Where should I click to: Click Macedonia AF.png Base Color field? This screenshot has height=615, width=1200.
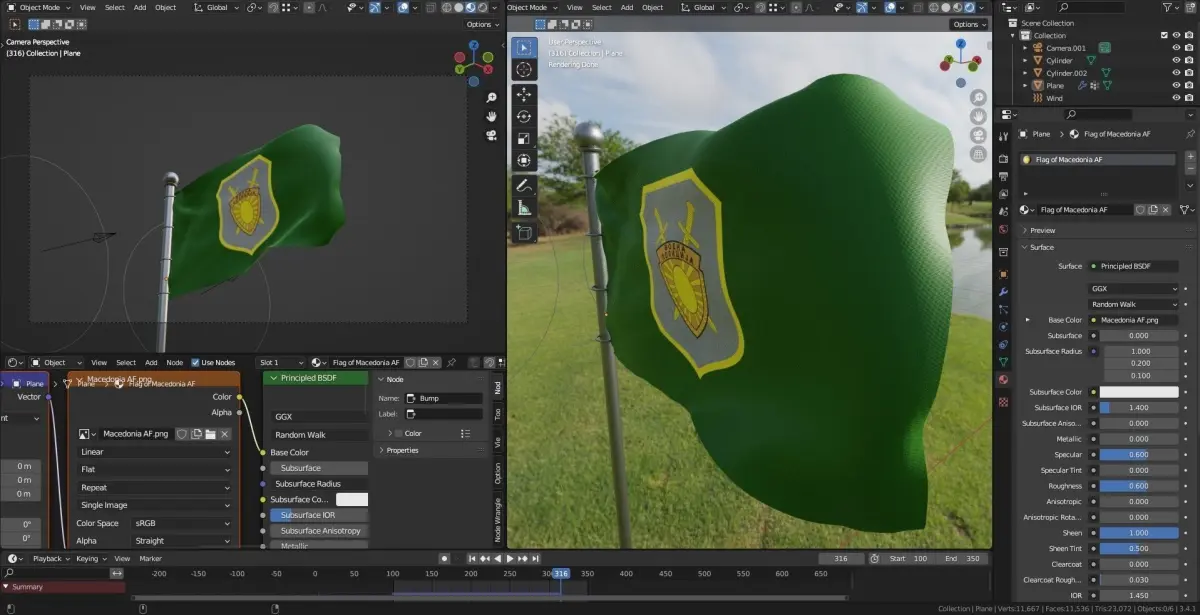(1134, 320)
